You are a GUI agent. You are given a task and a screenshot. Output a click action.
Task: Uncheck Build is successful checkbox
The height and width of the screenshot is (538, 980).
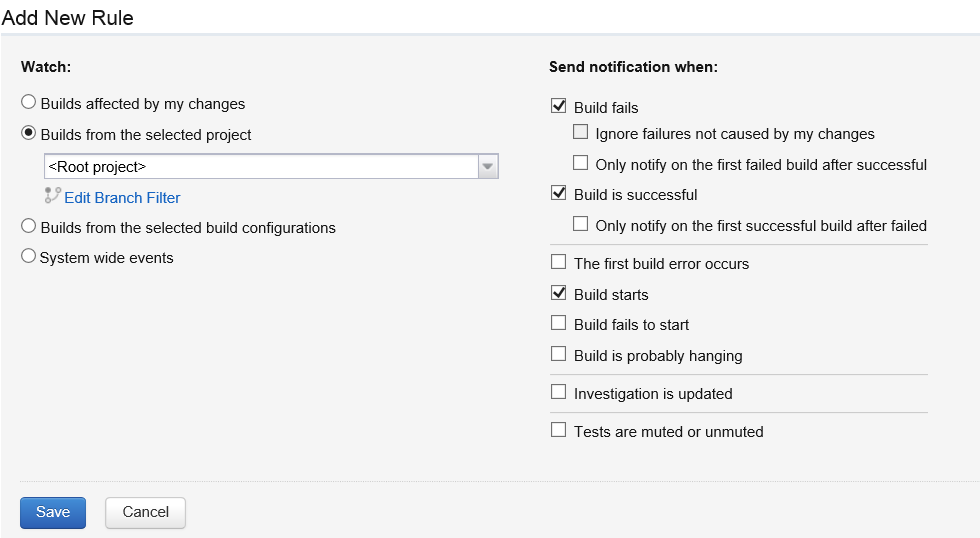(x=558, y=193)
